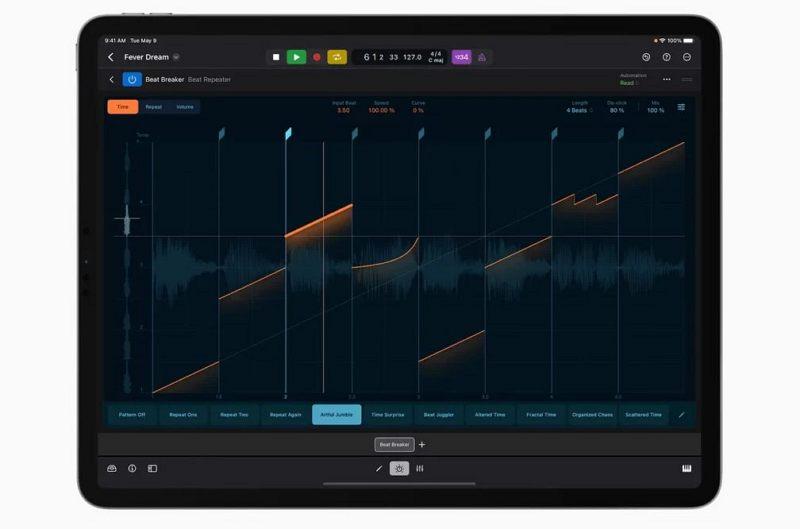Start playback with the green play button
This screenshot has height=529, width=800.
pos(296,57)
